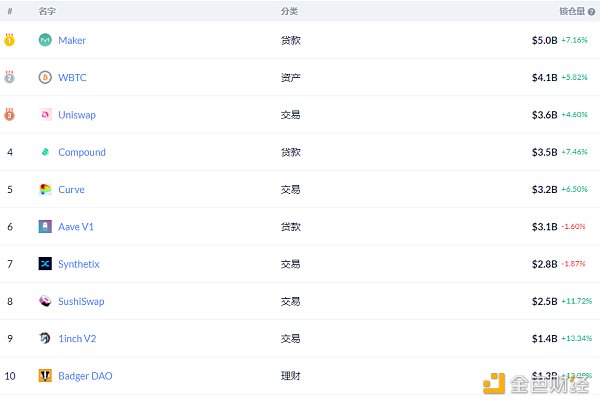
Task: Click the 名字 column header
Action: click(47, 11)
